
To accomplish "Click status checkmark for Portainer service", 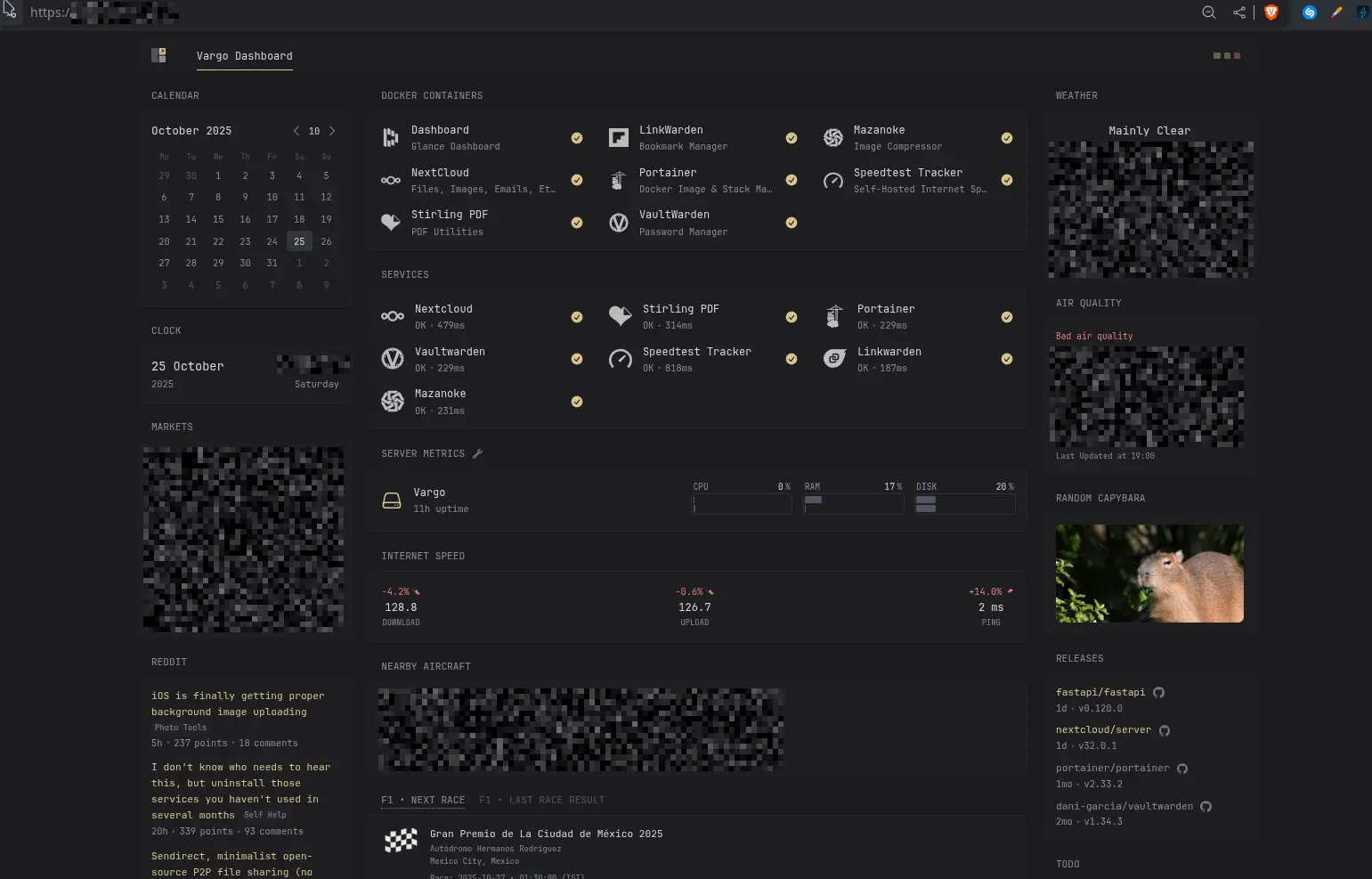I will click(x=1007, y=317).
